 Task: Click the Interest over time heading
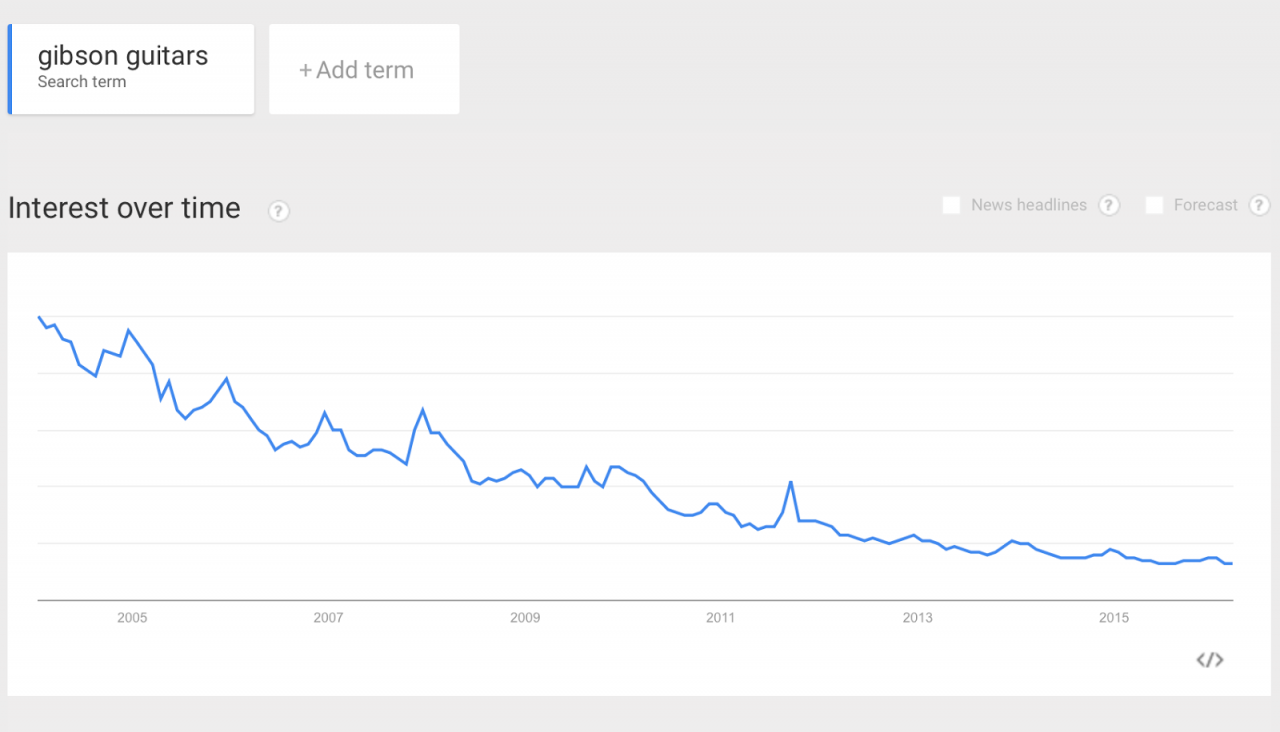[124, 208]
